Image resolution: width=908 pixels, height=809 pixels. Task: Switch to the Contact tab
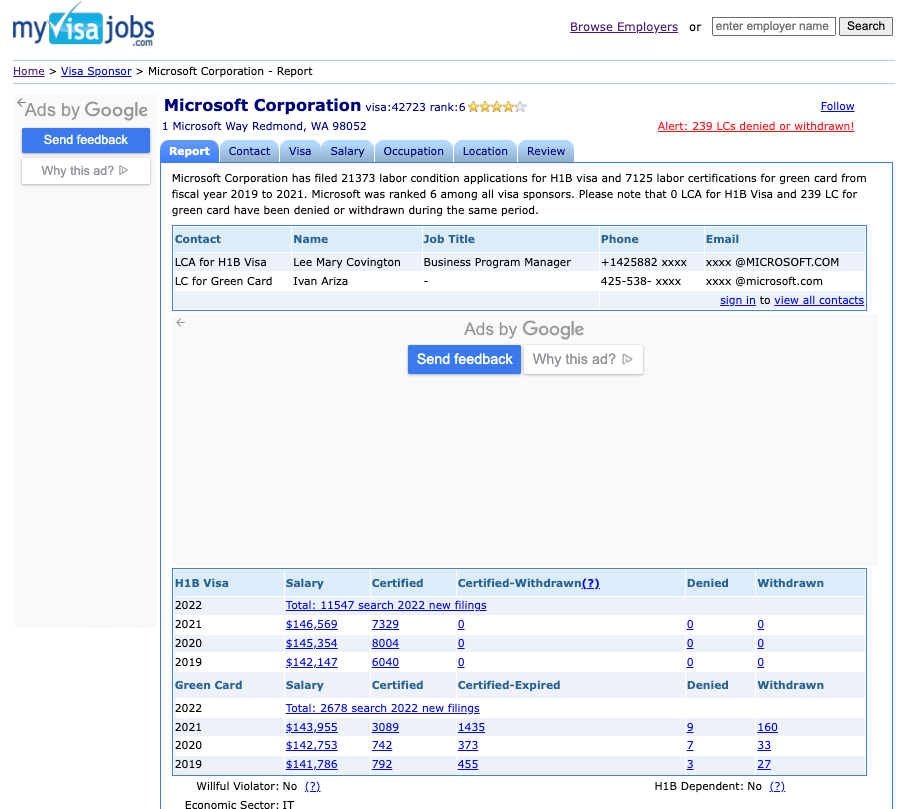point(249,151)
